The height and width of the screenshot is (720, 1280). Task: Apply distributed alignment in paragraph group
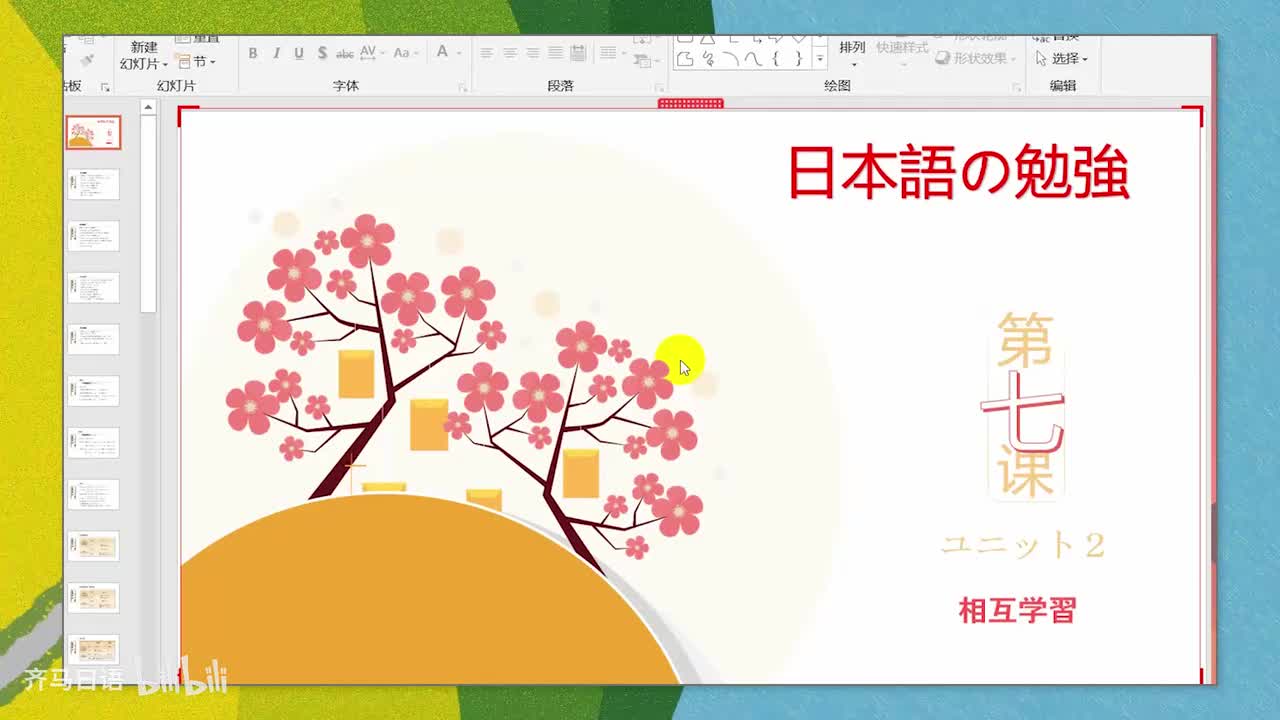click(577, 53)
